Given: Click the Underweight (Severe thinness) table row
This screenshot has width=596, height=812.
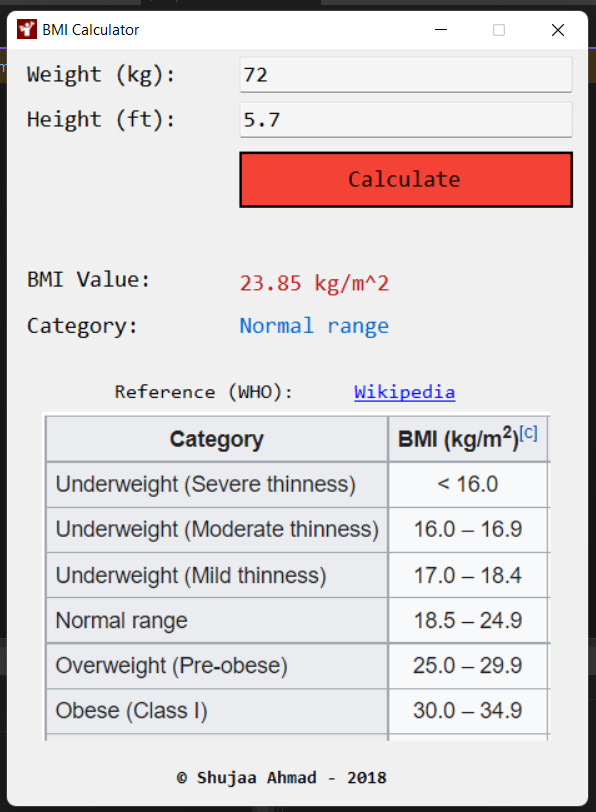Looking at the screenshot, I should (x=216, y=484).
